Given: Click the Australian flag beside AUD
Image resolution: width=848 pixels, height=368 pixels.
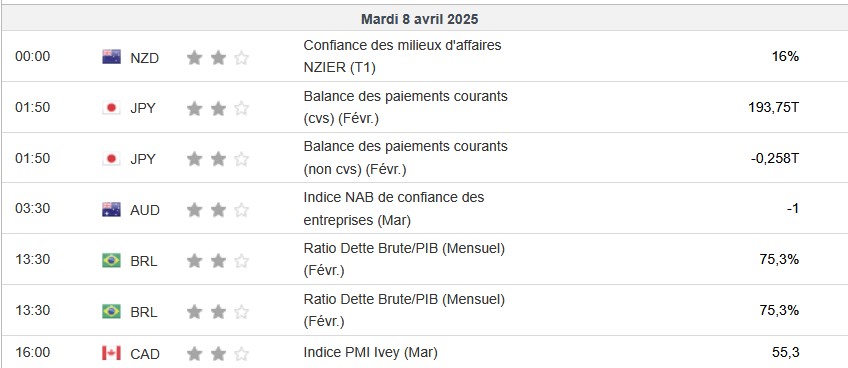Looking at the screenshot, I should click(111, 209).
